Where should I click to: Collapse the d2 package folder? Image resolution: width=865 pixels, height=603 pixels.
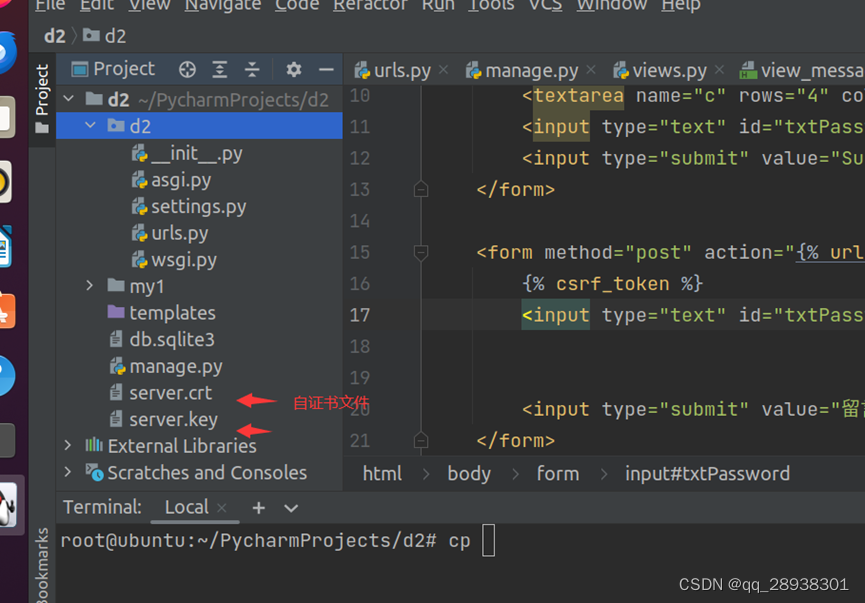(x=89, y=126)
